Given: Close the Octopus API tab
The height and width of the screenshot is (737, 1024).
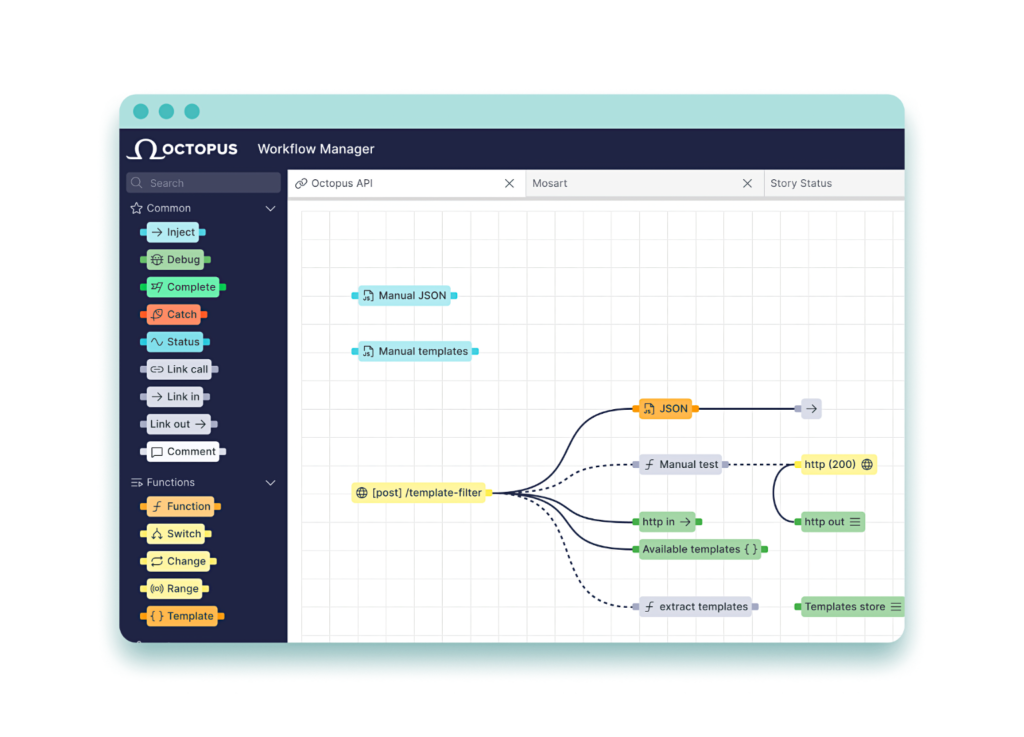Looking at the screenshot, I should (509, 183).
